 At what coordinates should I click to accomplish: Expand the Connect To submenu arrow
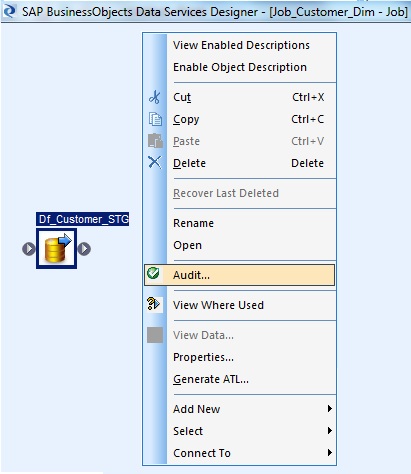[330, 453]
